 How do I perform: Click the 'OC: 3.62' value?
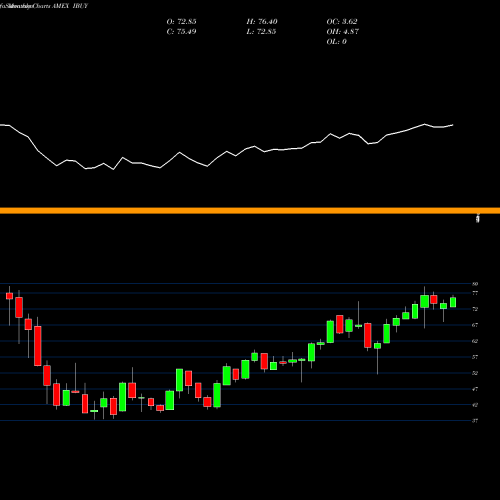pos(342,22)
